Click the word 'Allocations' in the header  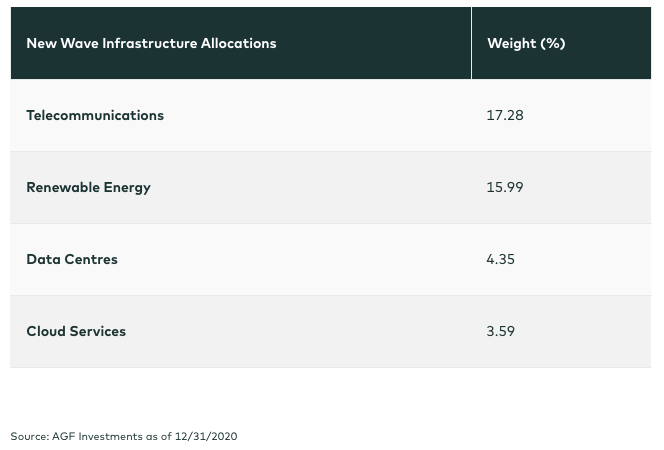pos(238,43)
